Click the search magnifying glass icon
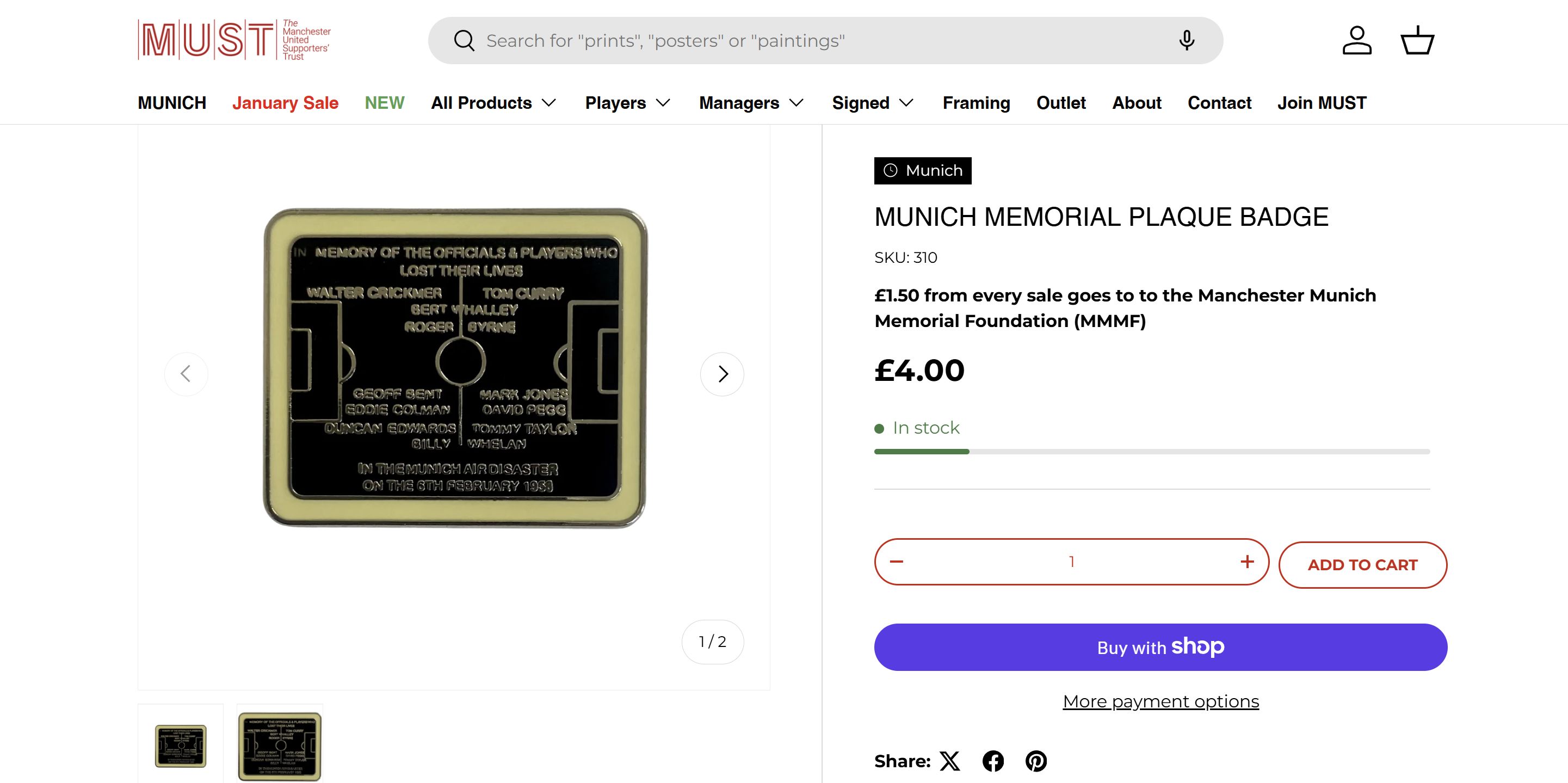The width and height of the screenshot is (1568, 783). coord(464,41)
